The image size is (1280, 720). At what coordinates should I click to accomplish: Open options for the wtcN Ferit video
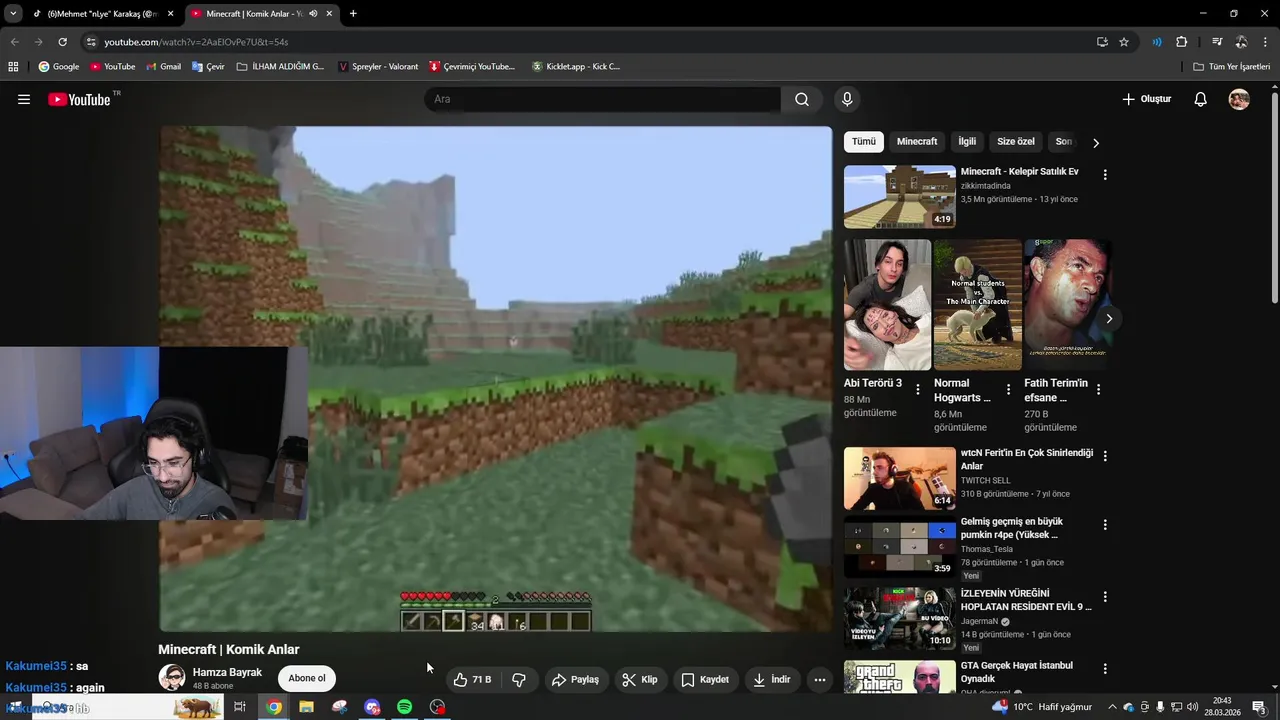pyautogui.click(x=1105, y=456)
